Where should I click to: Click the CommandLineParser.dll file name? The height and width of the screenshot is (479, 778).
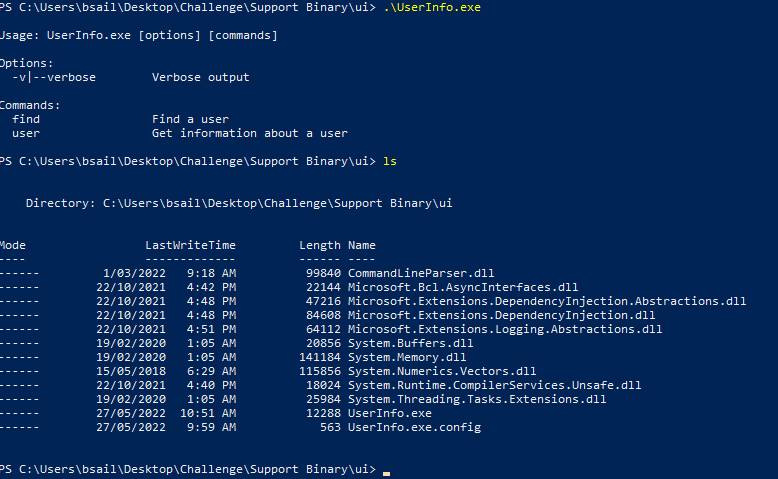pyautogui.click(x=421, y=274)
